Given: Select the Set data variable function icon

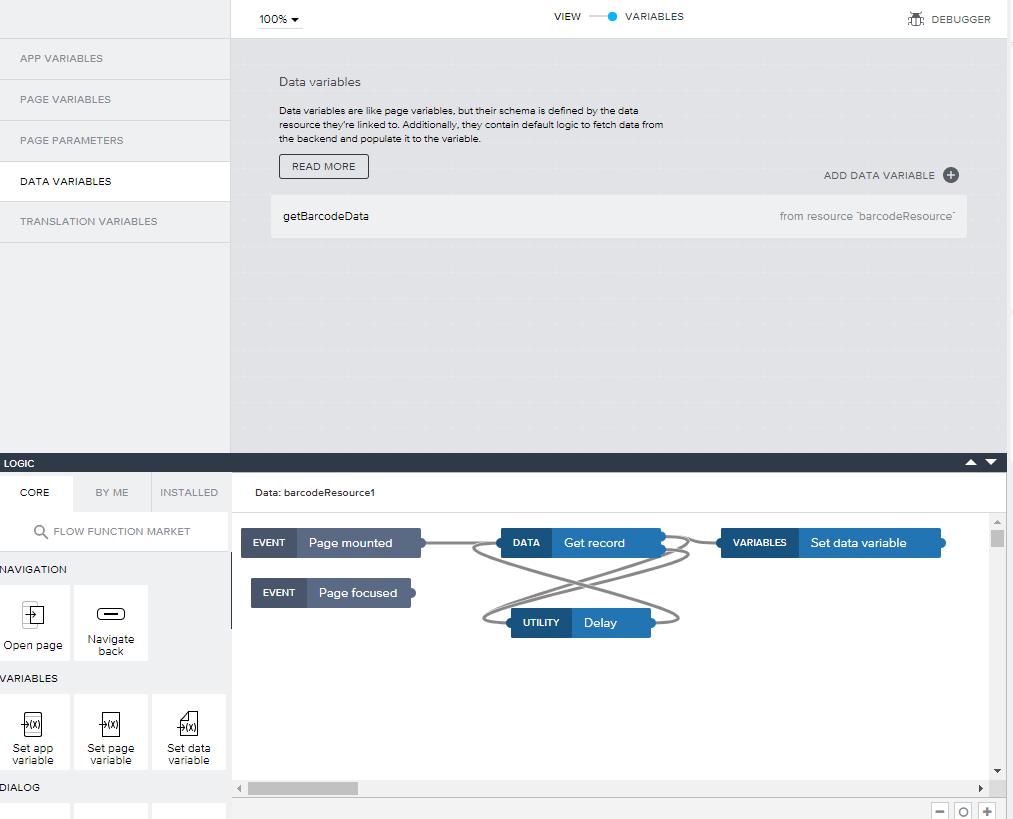Looking at the screenshot, I should pos(189,724).
